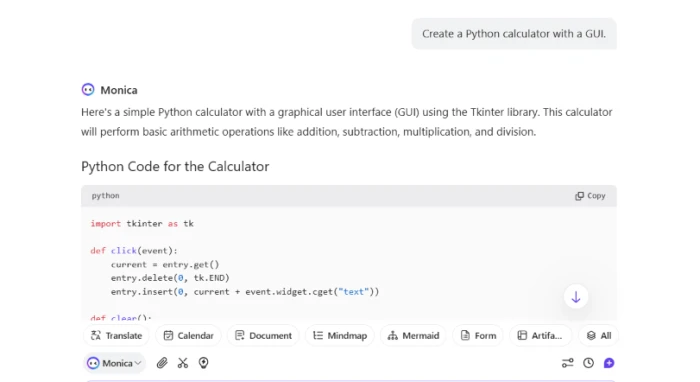Viewport: 700px width, 382px height.
Task: Show All skills
Action: [599, 336]
